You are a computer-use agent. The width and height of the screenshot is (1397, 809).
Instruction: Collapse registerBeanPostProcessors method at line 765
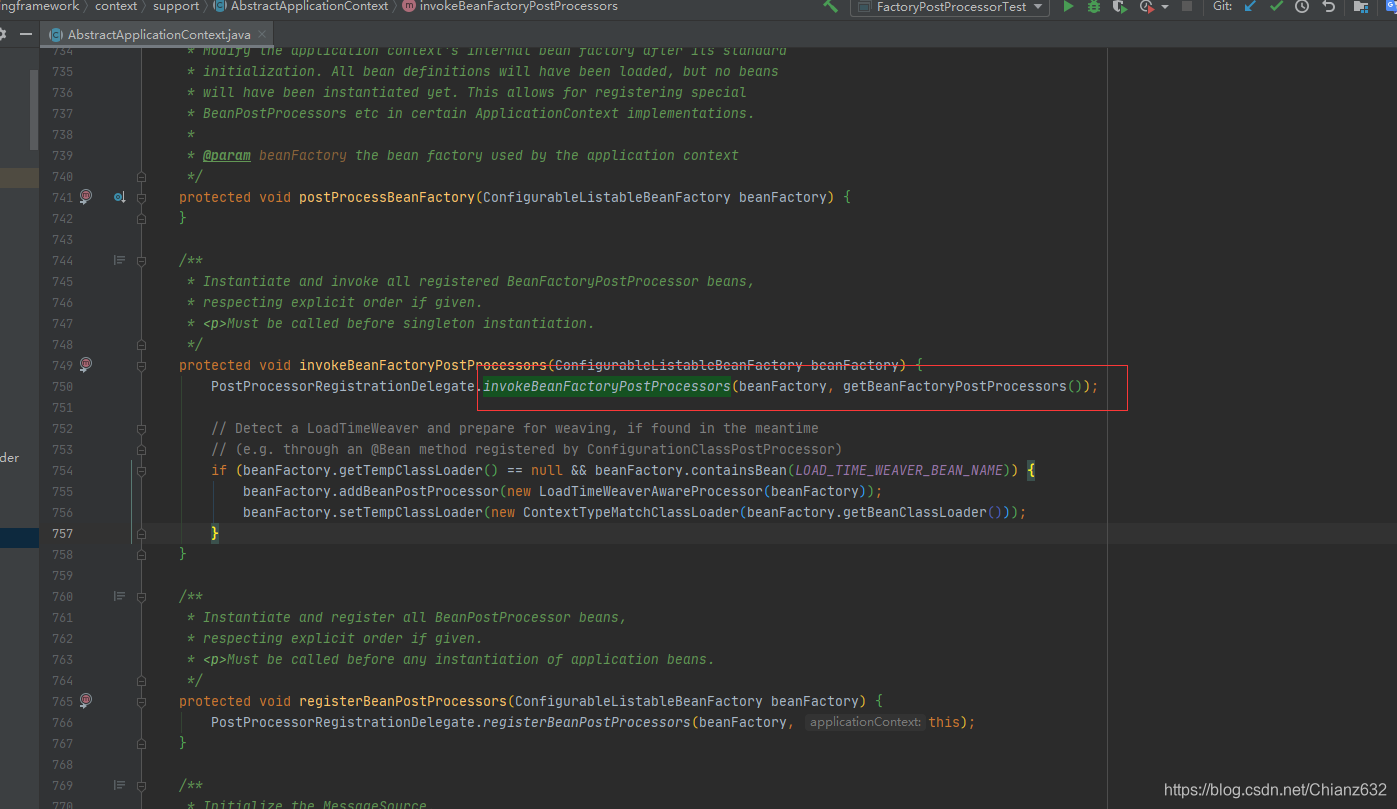tap(141, 701)
